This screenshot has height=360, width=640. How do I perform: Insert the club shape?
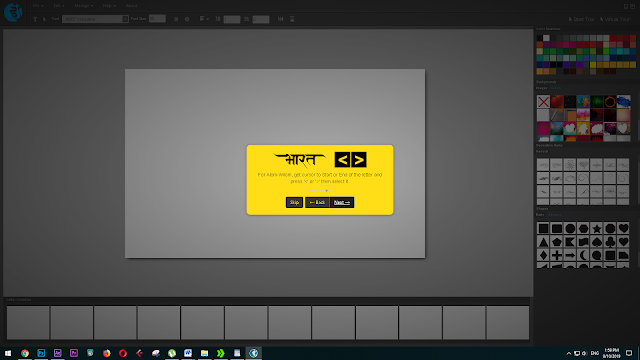click(610, 242)
